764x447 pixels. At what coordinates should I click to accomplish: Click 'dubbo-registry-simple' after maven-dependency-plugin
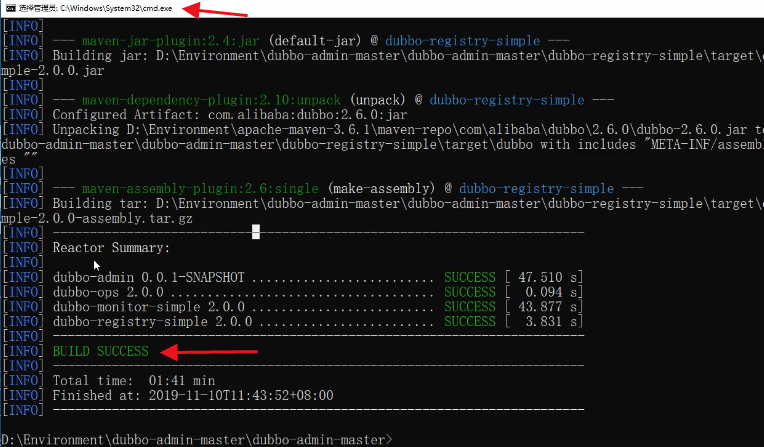[x=507, y=100]
